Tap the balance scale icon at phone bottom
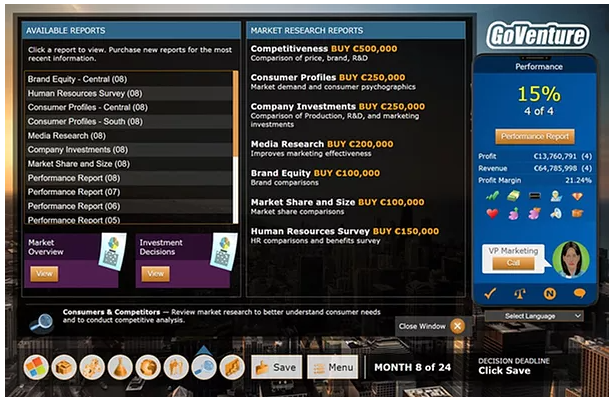 coord(520,293)
